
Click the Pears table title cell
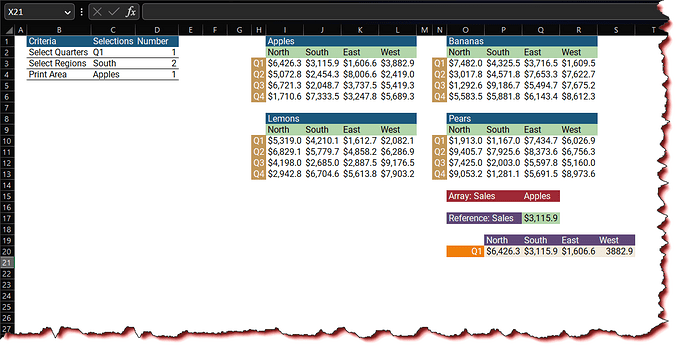(522, 119)
